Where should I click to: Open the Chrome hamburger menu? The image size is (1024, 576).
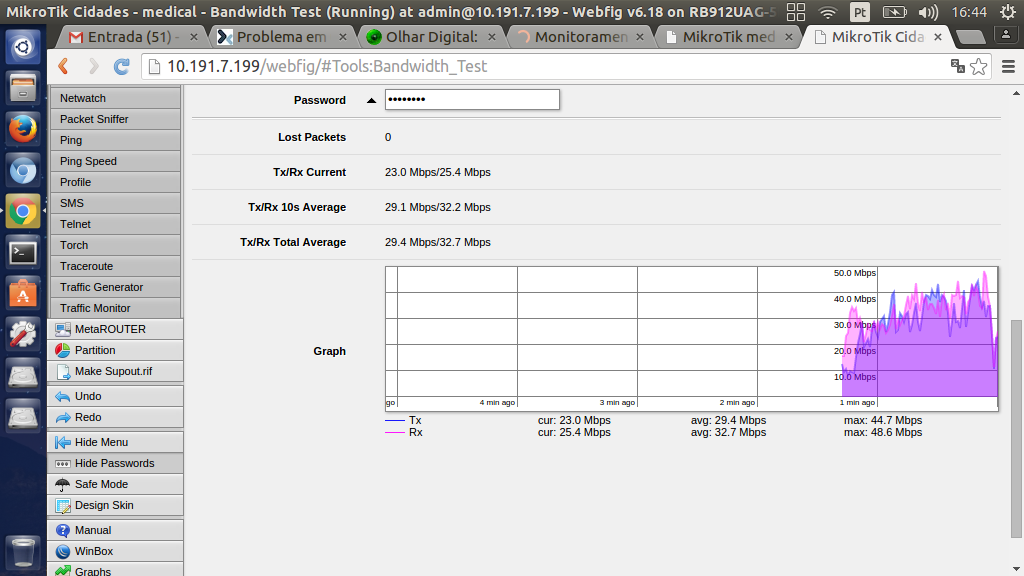click(1008, 66)
